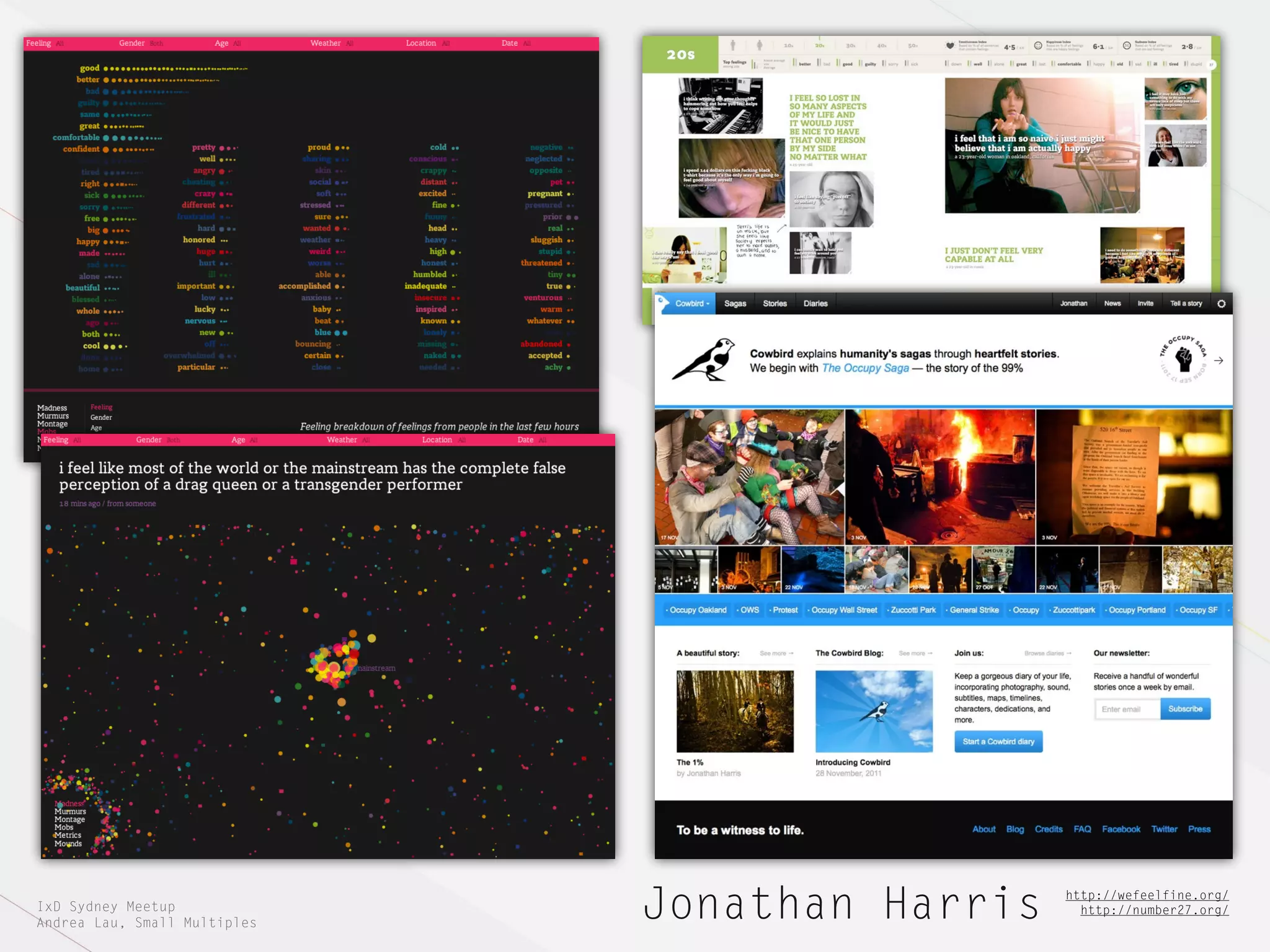This screenshot has width=1270, height=952.
Task: Click the settings gear in Cowbird navbar
Action: coord(1221,304)
